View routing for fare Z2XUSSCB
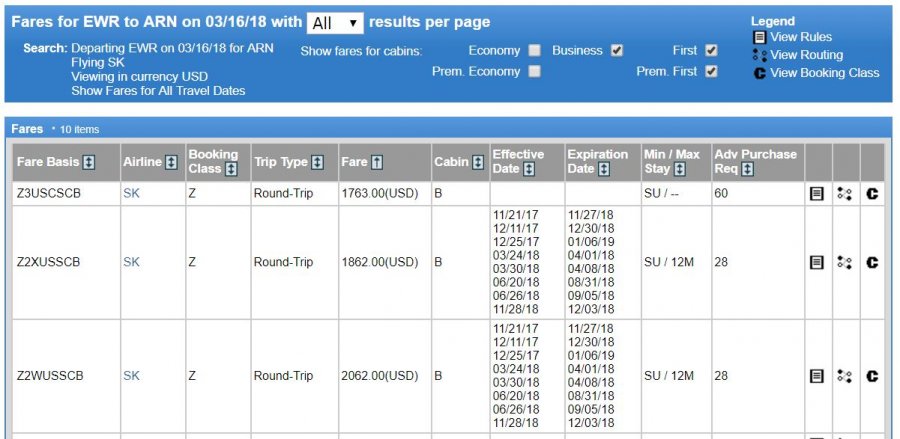 [844, 262]
